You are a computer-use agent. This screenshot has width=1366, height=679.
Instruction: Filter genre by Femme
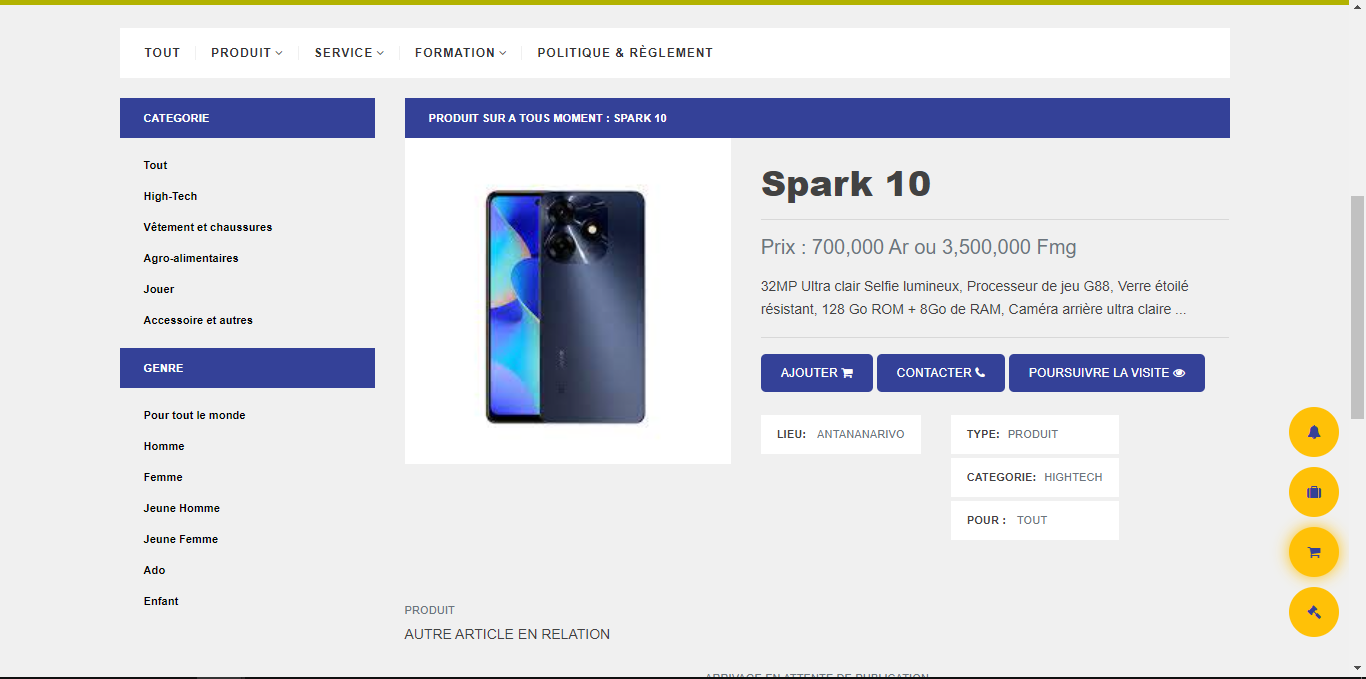[x=163, y=478]
